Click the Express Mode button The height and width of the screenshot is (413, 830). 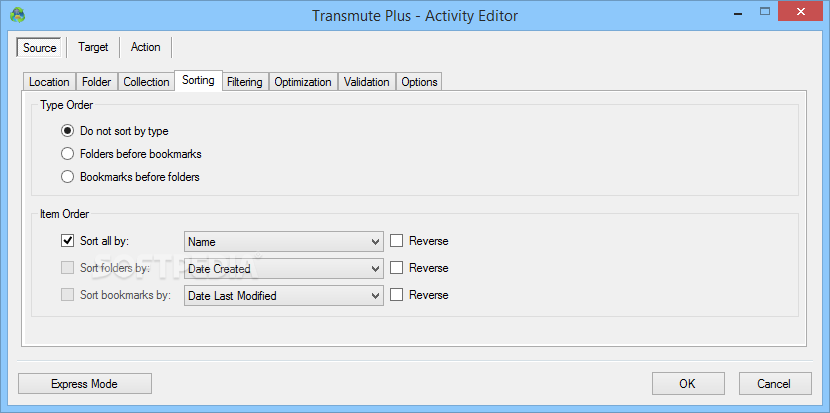85,383
